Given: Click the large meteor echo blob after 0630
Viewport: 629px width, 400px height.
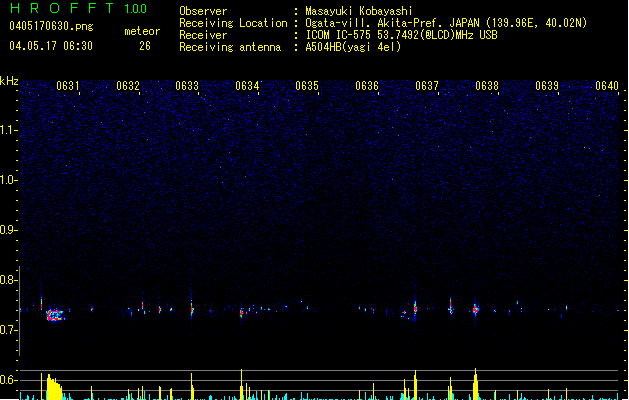Looking at the screenshot, I should (x=55, y=315).
